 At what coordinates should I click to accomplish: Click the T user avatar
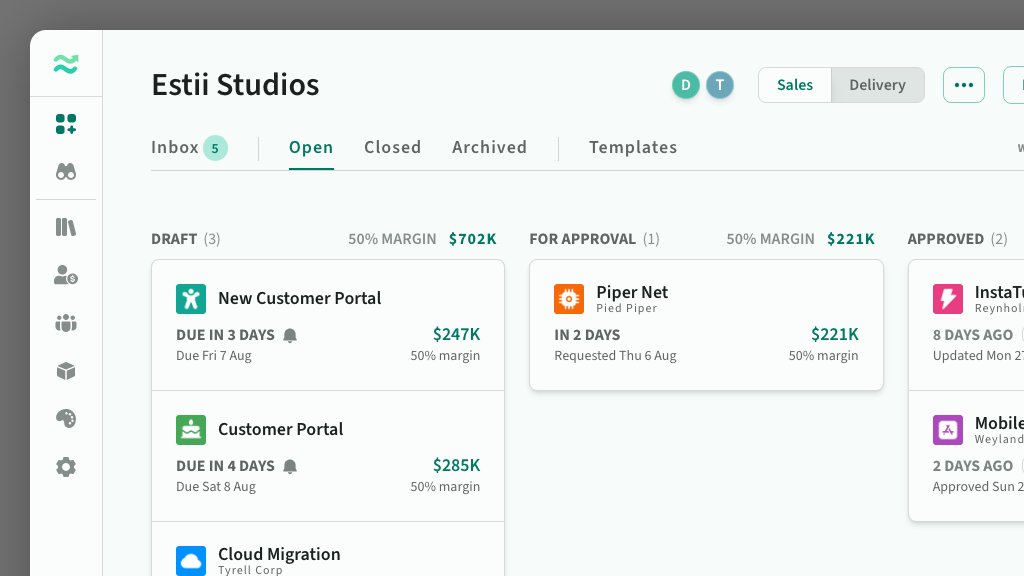click(720, 85)
